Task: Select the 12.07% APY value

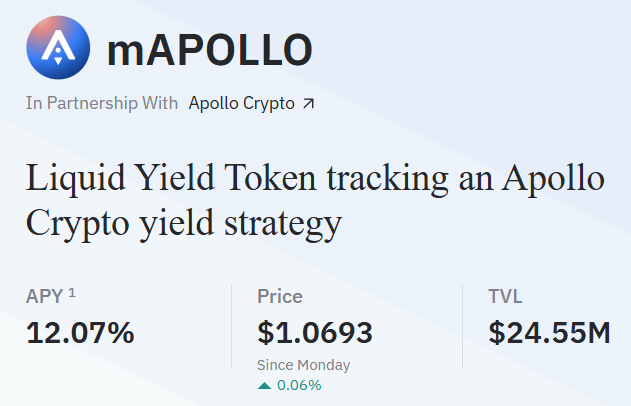Action: pyautogui.click(x=80, y=332)
